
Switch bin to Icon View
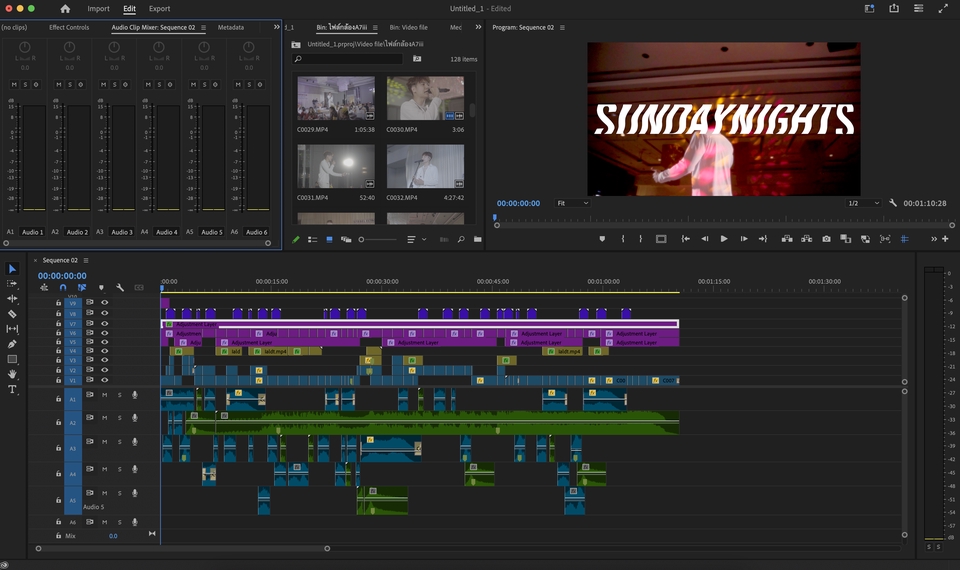tap(329, 239)
